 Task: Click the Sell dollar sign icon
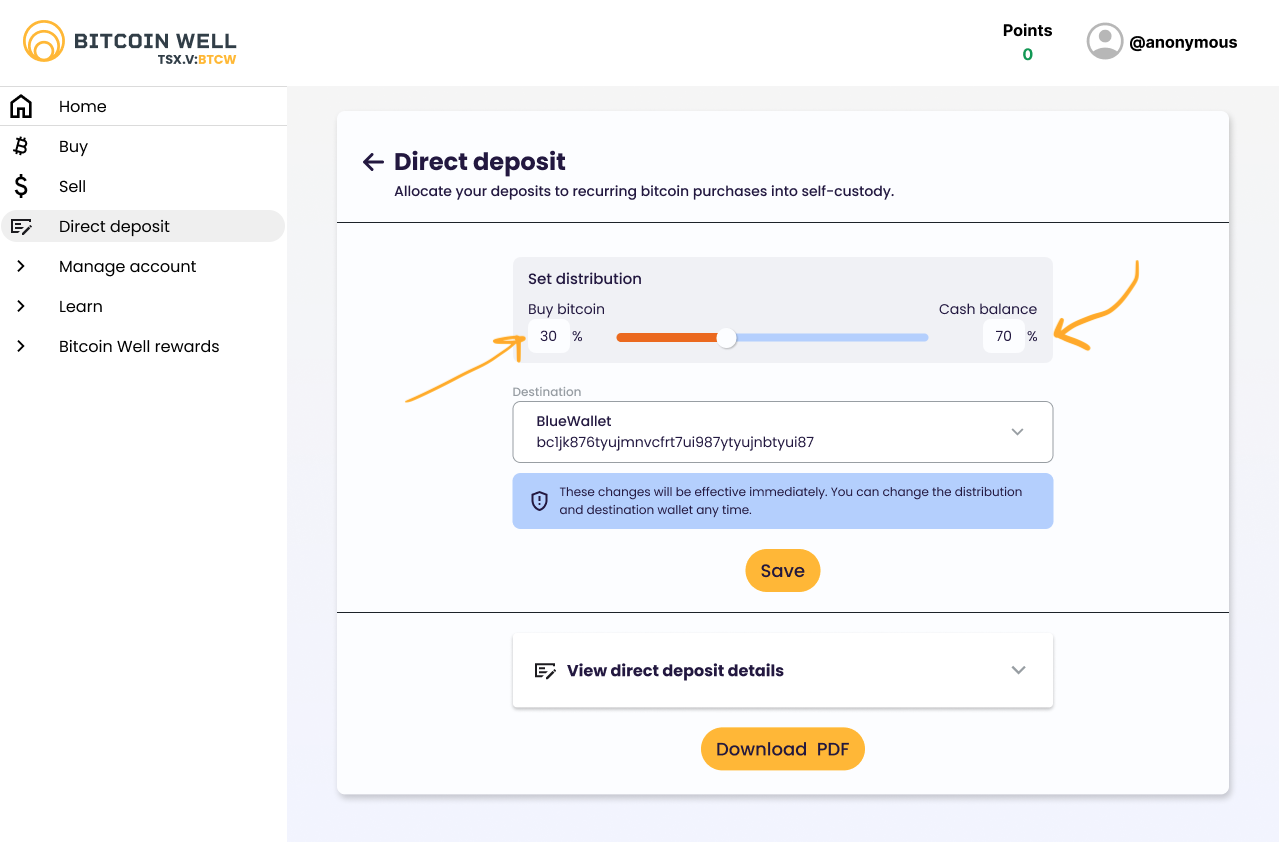pyautogui.click(x=21, y=186)
